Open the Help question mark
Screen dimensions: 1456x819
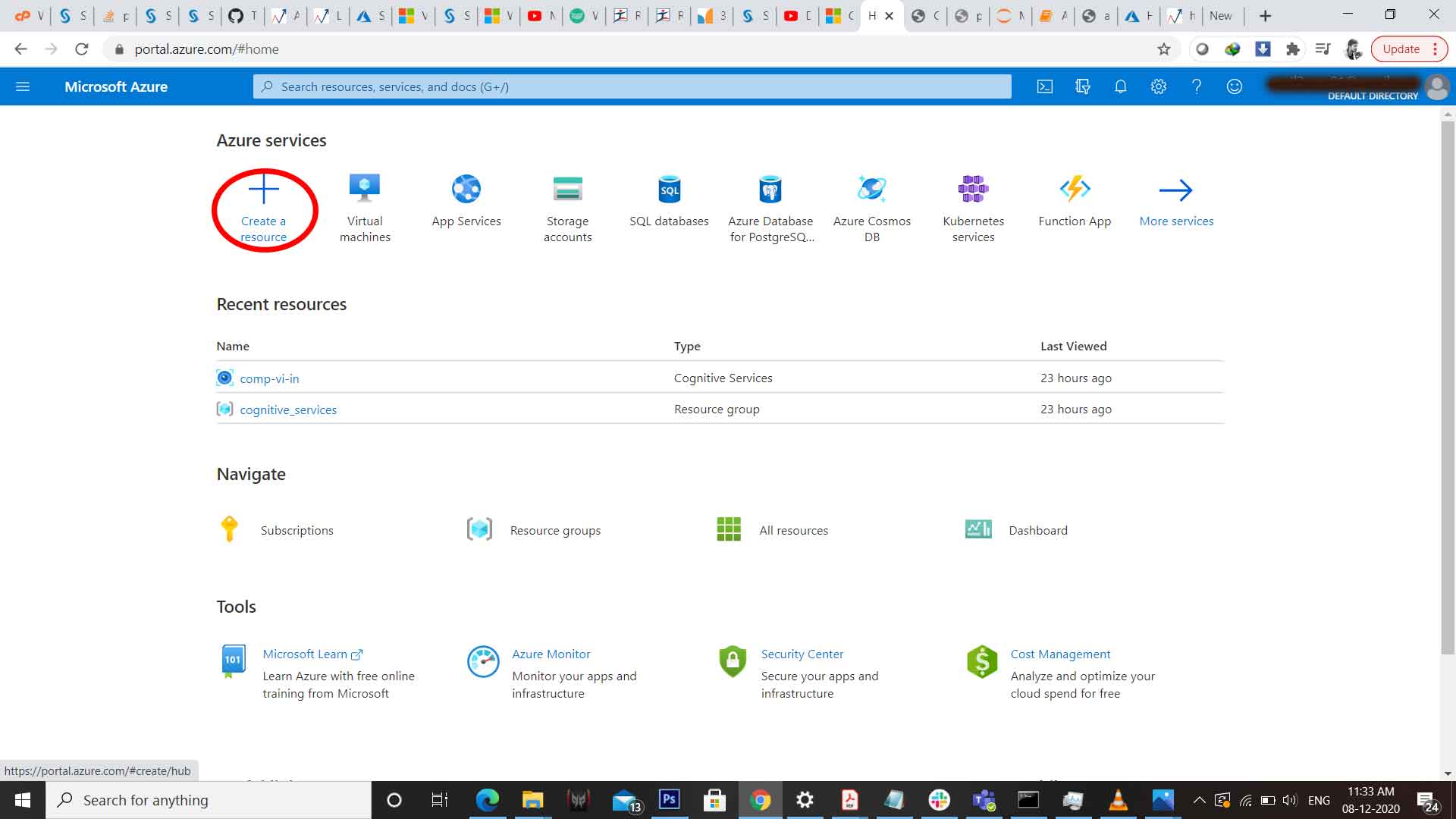click(1197, 86)
